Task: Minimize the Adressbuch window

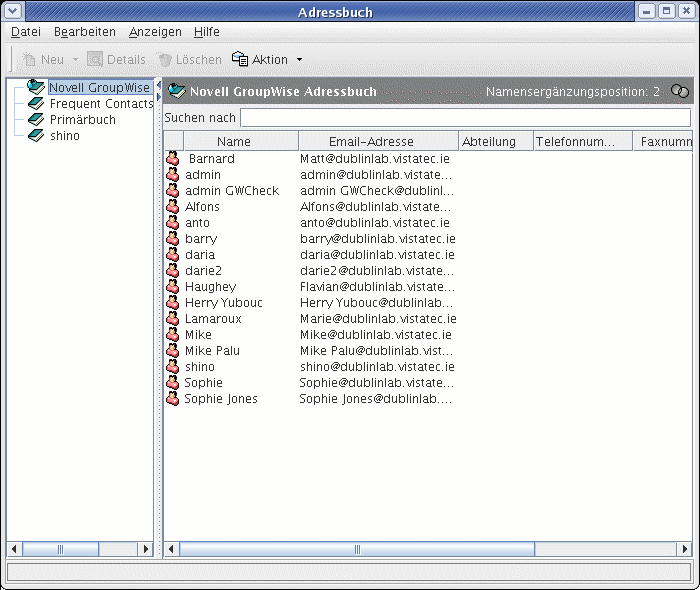Action: click(x=646, y=11)
